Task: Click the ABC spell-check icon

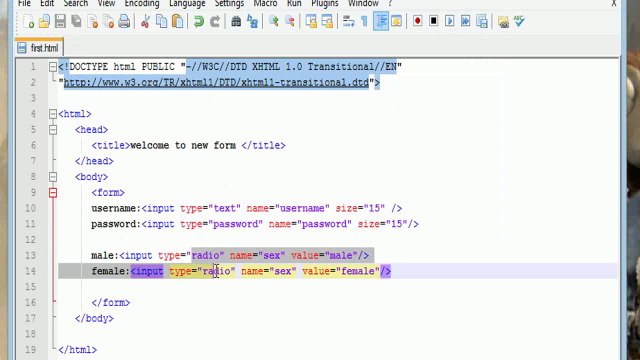Action: pyautogui.click(x=519, y=21)
